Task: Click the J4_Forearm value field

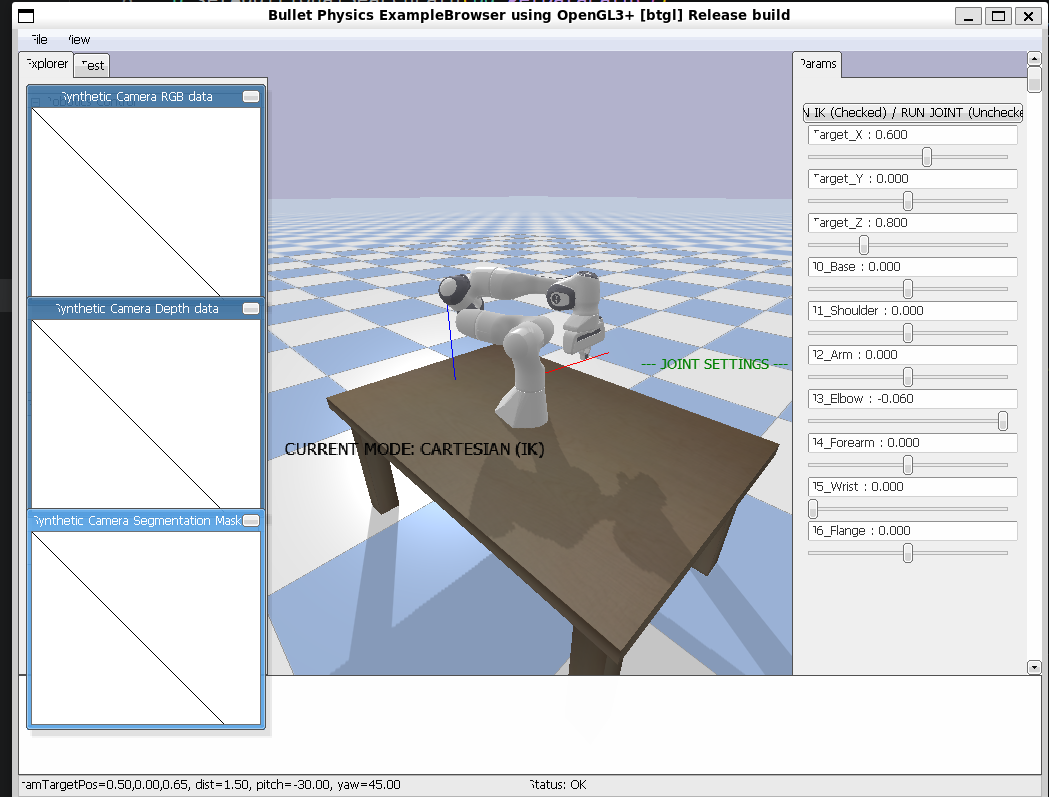Action: (x=913, y=443)
